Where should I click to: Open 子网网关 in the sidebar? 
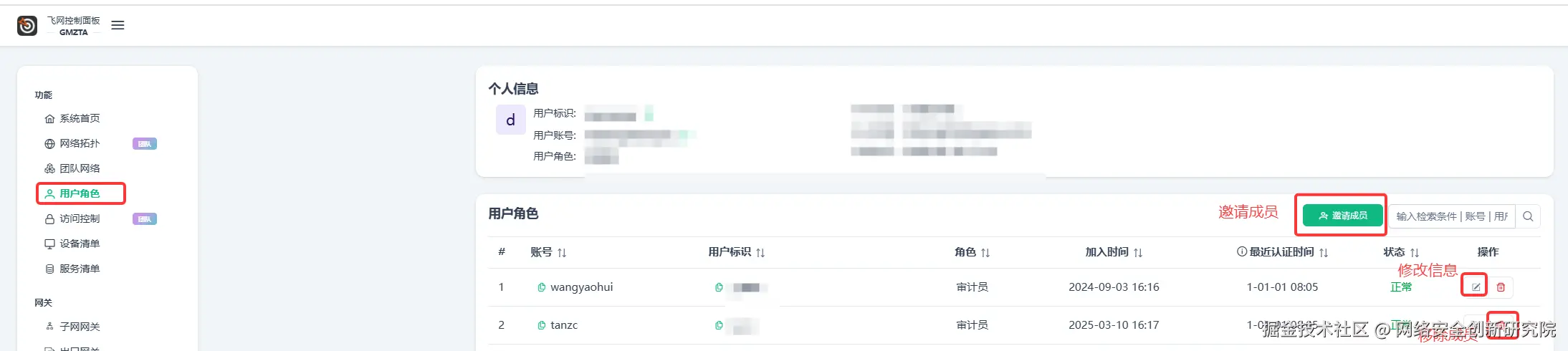[x=79, y=327]
